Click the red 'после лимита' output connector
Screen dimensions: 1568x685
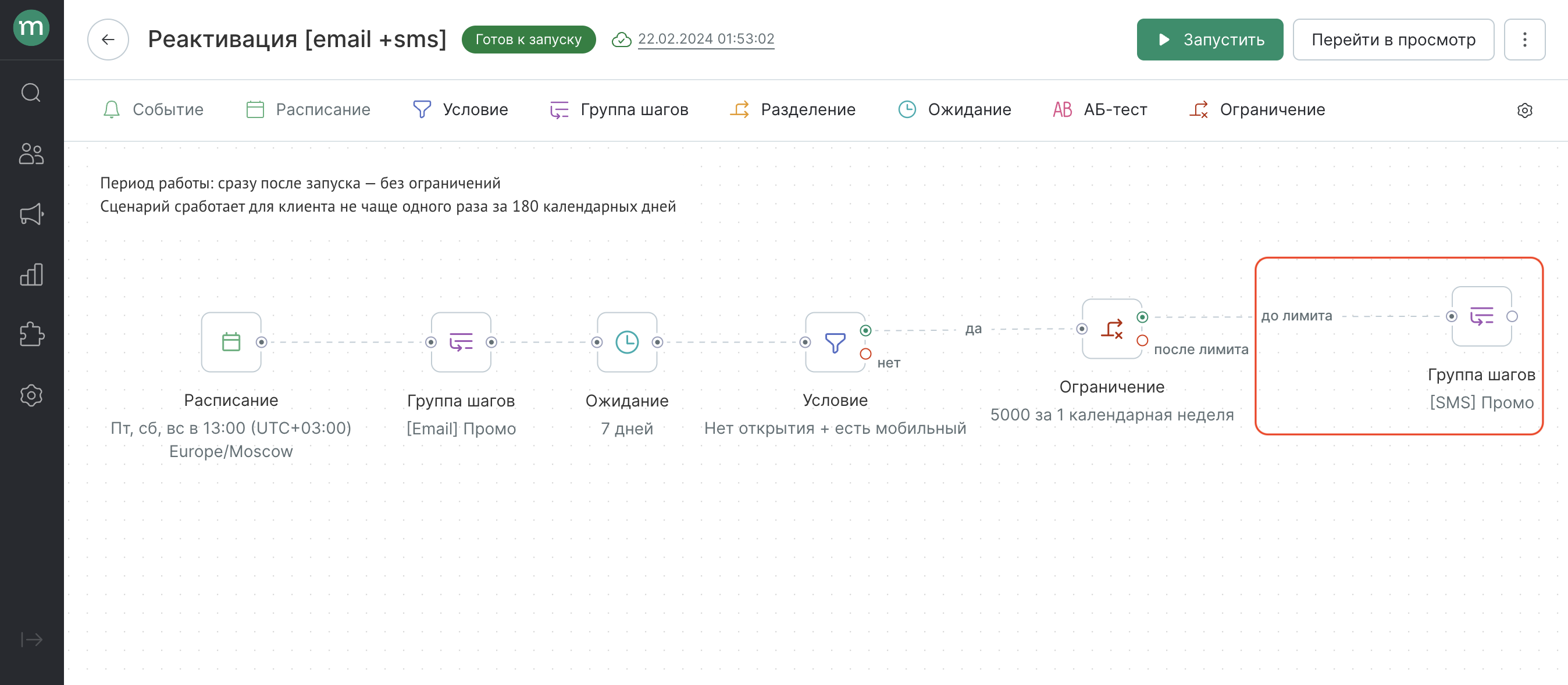[x=1142, y=340]
